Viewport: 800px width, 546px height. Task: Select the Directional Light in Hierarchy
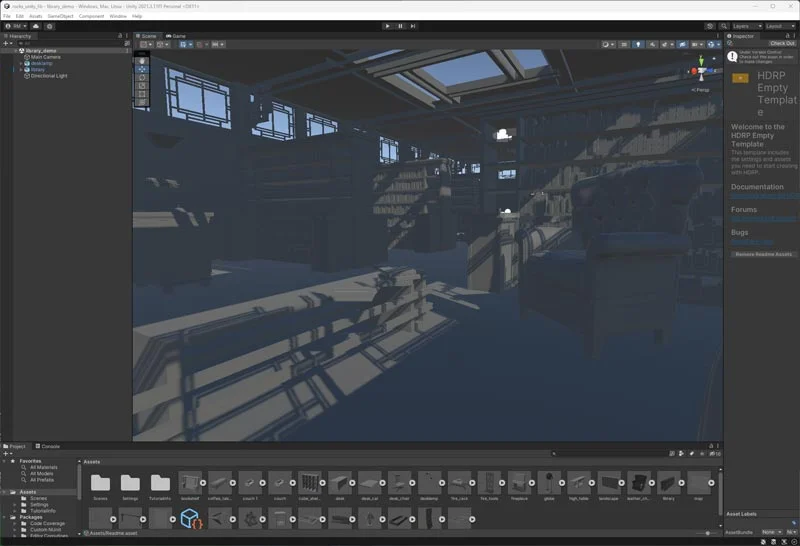tap(49, 76)
